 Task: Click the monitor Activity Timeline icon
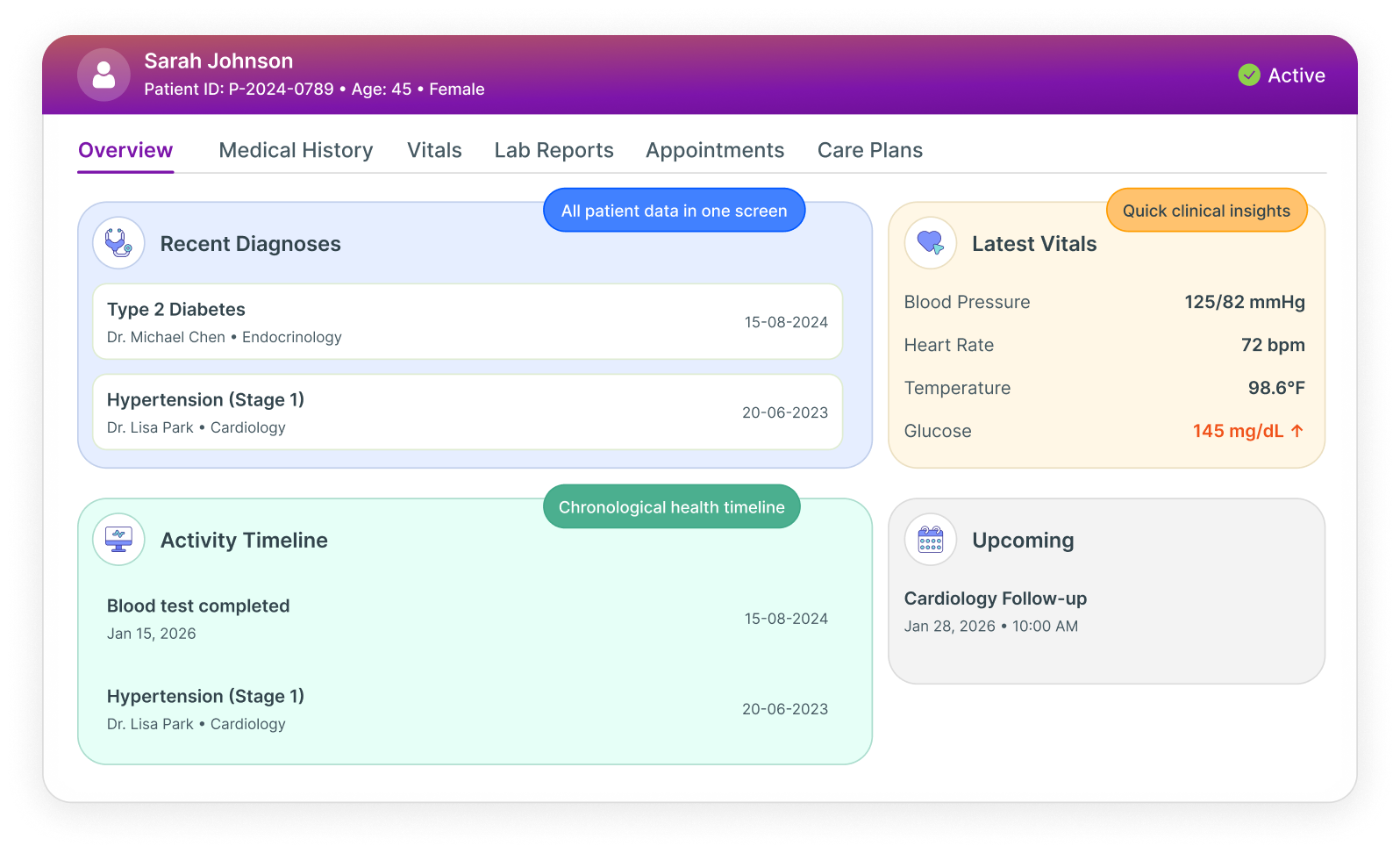[118, 539]
